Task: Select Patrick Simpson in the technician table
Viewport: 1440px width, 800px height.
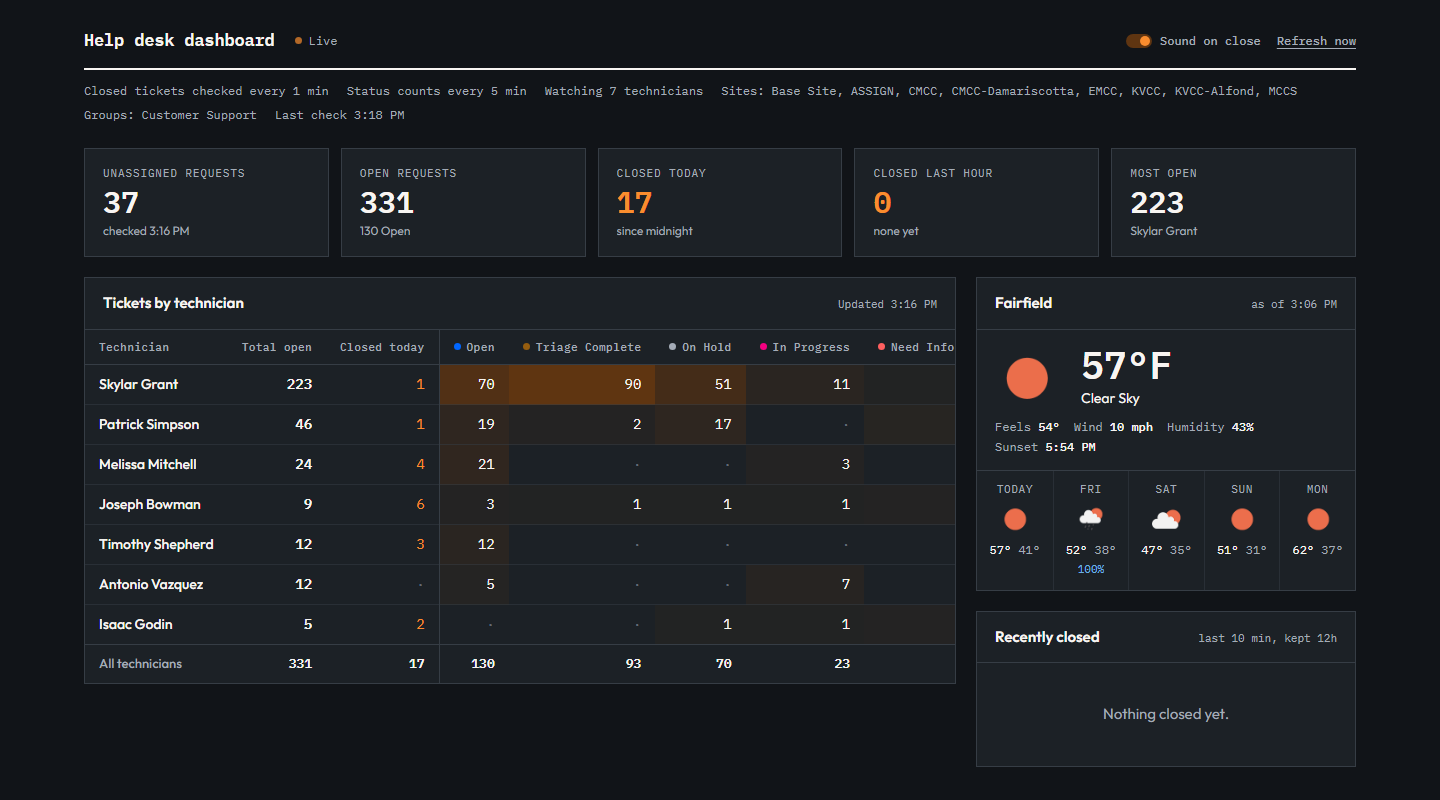Action: coord(149,424)
